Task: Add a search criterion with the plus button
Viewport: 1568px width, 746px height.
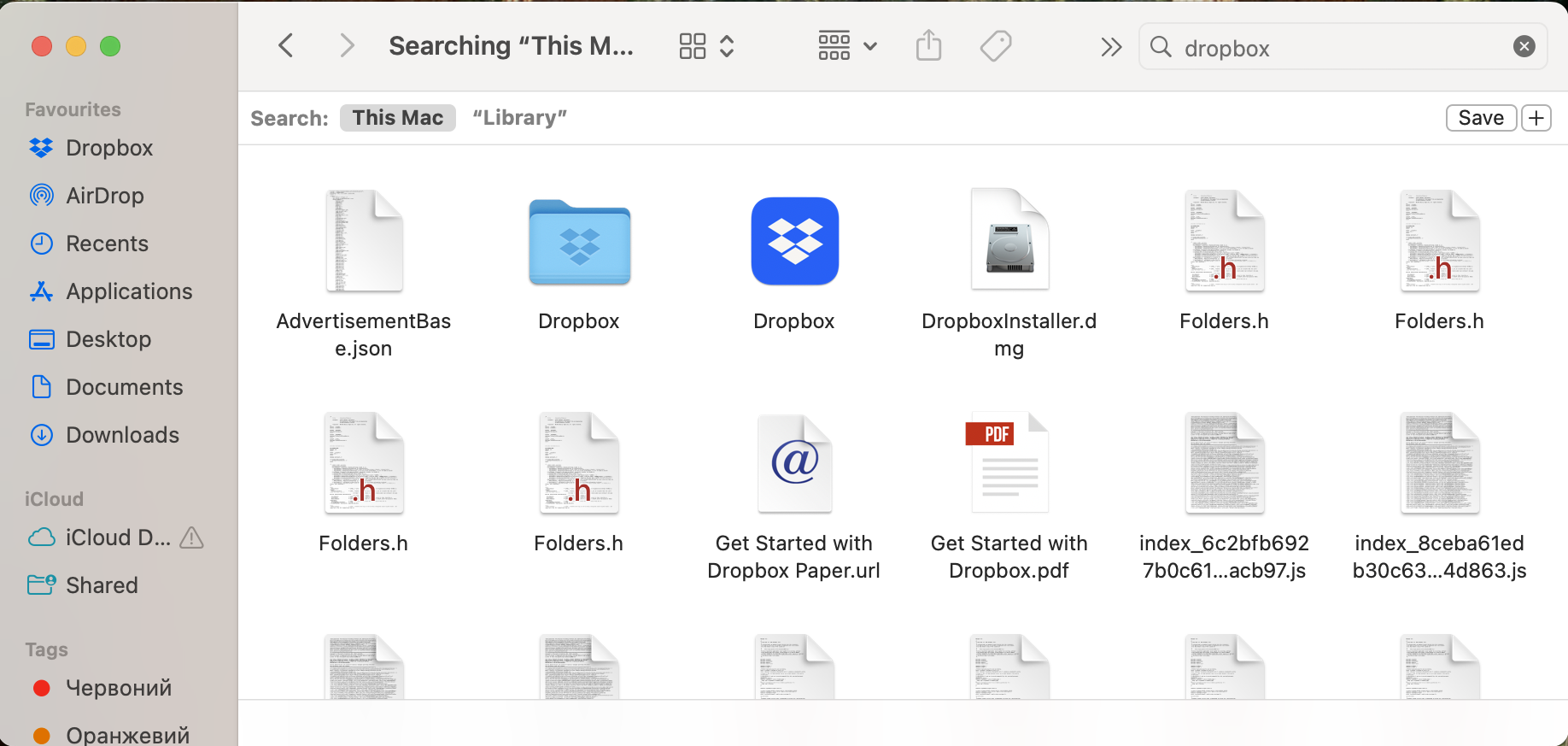Action: (1536, 118)
